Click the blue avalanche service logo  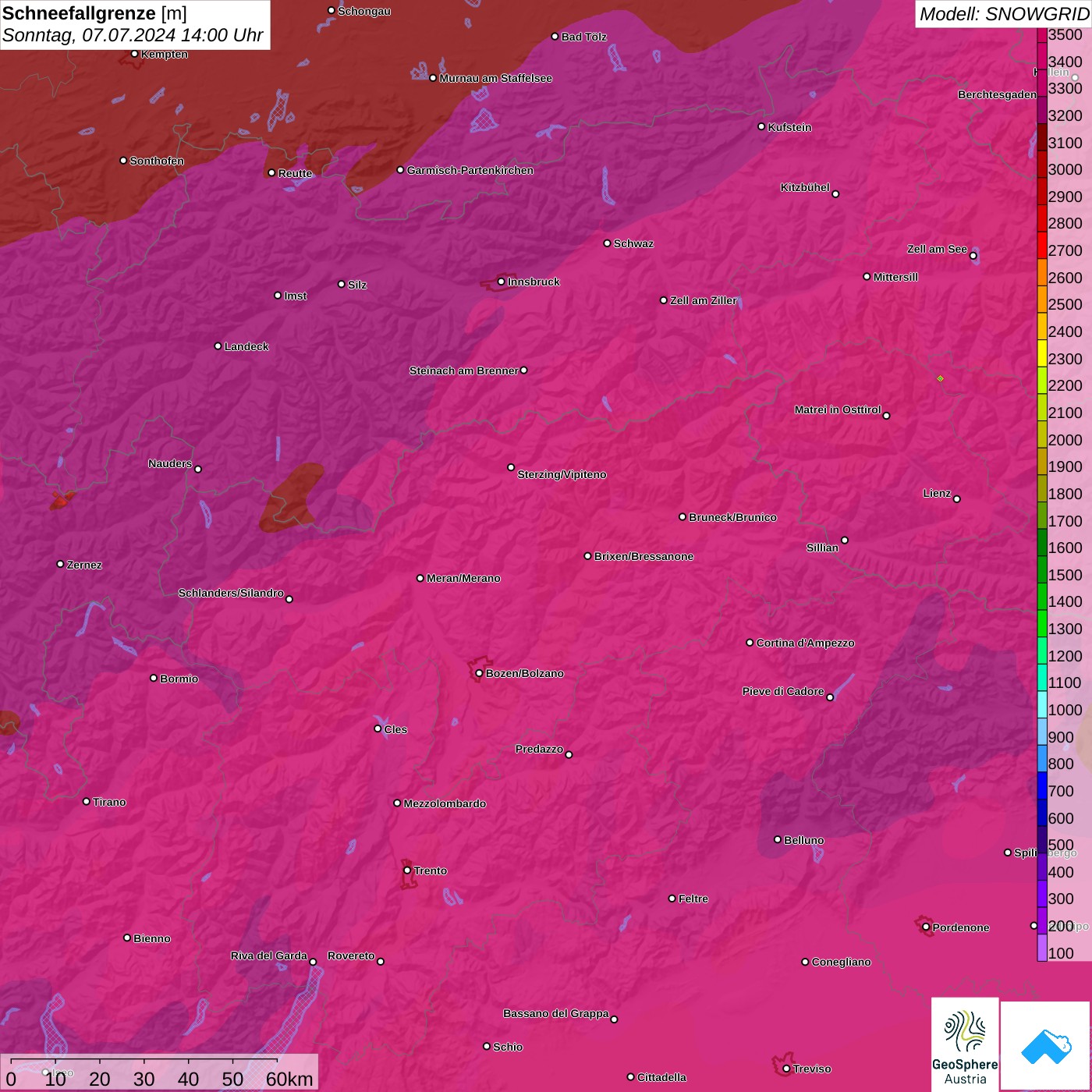click(1046, 1046)
